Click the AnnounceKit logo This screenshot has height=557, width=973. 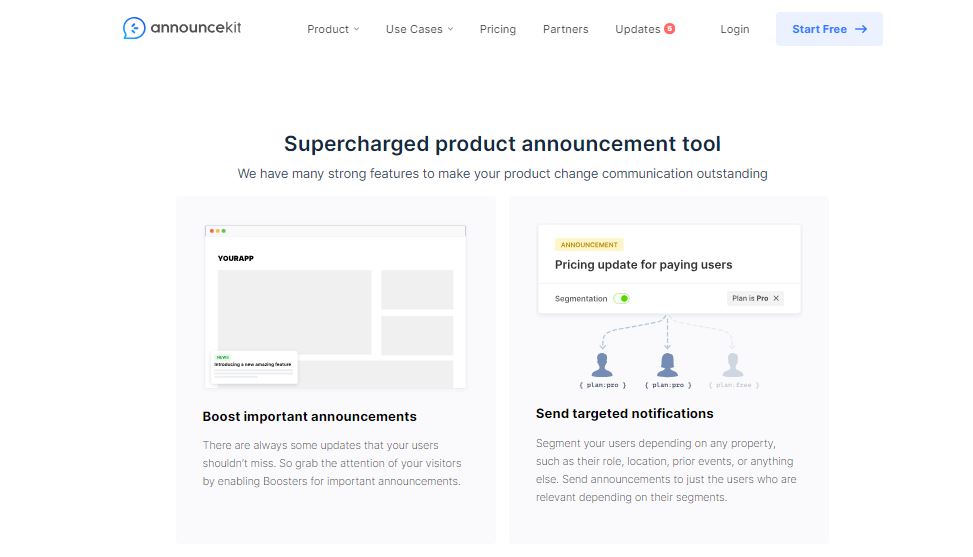(x=182, y=28)
